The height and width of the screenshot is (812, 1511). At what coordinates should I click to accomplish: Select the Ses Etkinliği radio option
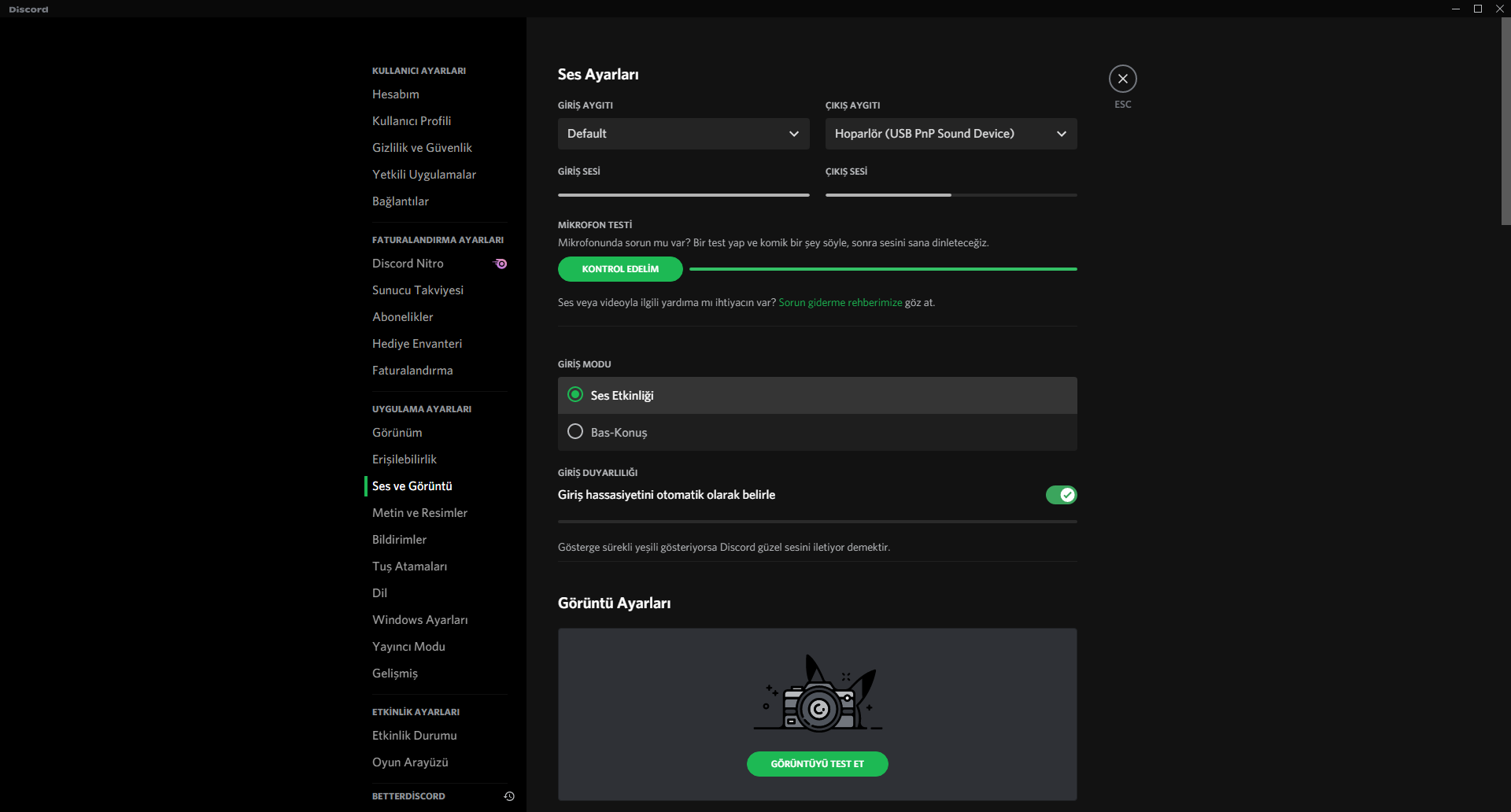coord(575,395)
